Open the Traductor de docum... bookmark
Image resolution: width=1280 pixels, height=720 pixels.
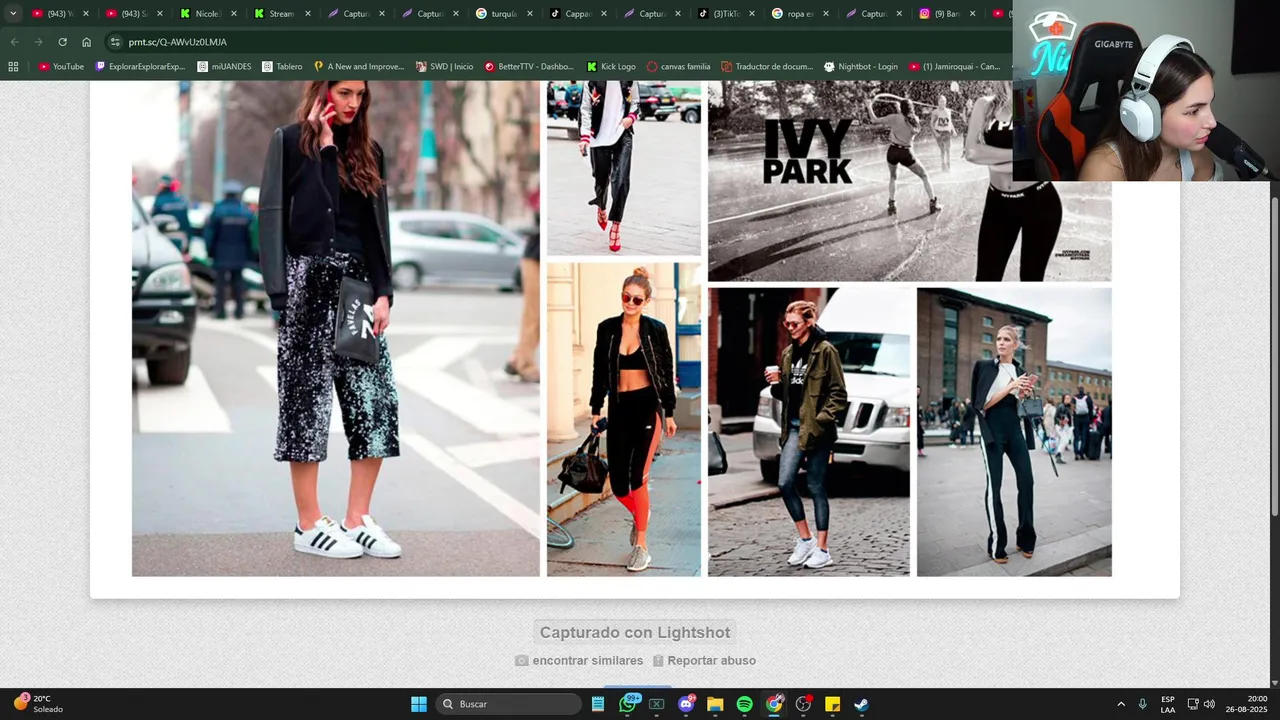767,67
